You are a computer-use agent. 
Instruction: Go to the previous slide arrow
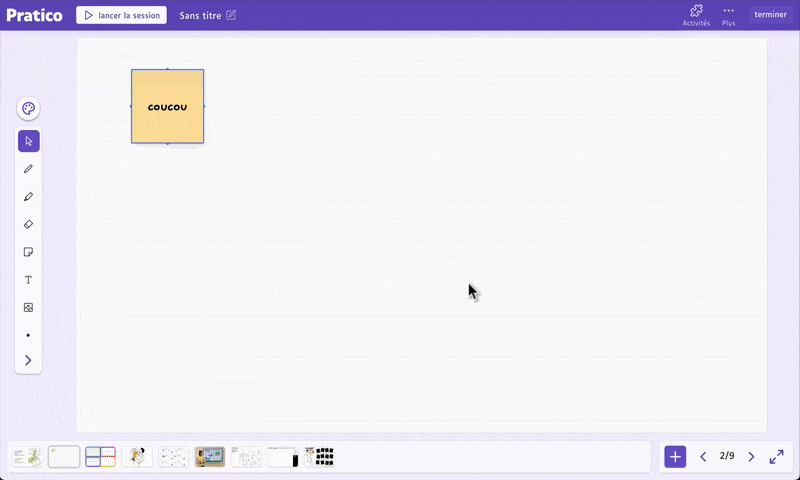(703, 457)
